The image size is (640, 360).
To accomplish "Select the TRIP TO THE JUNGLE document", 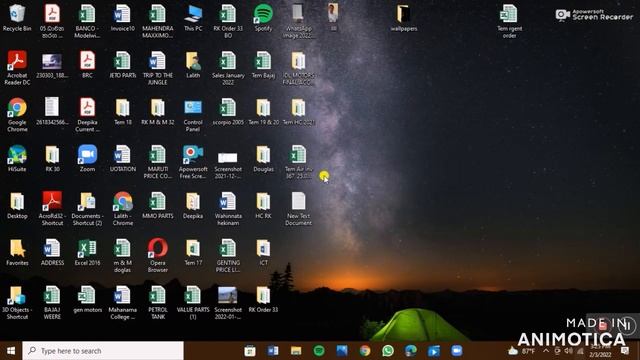I will coord(158,68).
